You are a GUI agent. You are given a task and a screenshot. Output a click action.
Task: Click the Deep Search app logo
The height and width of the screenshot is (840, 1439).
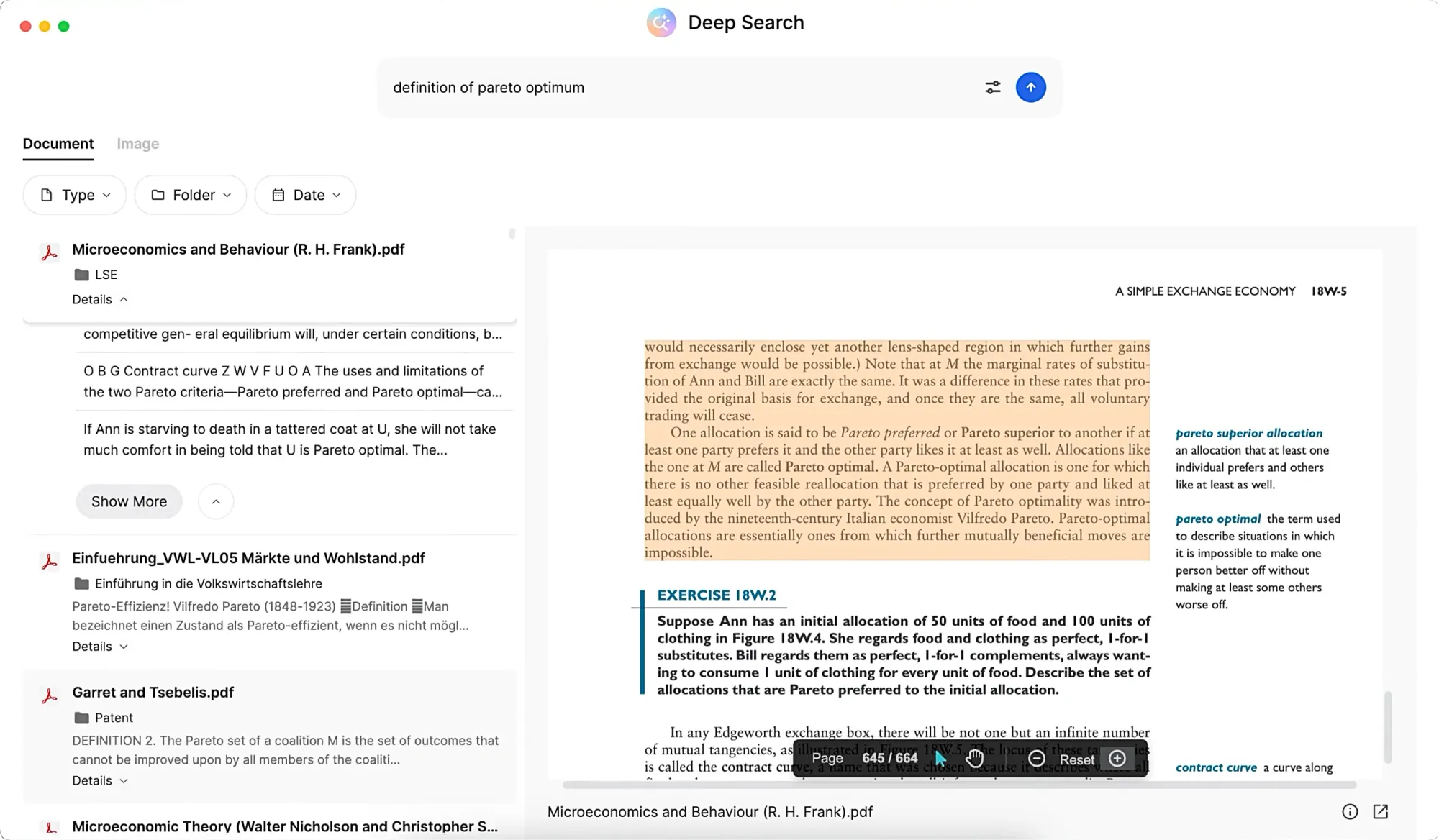click(661, 23)
